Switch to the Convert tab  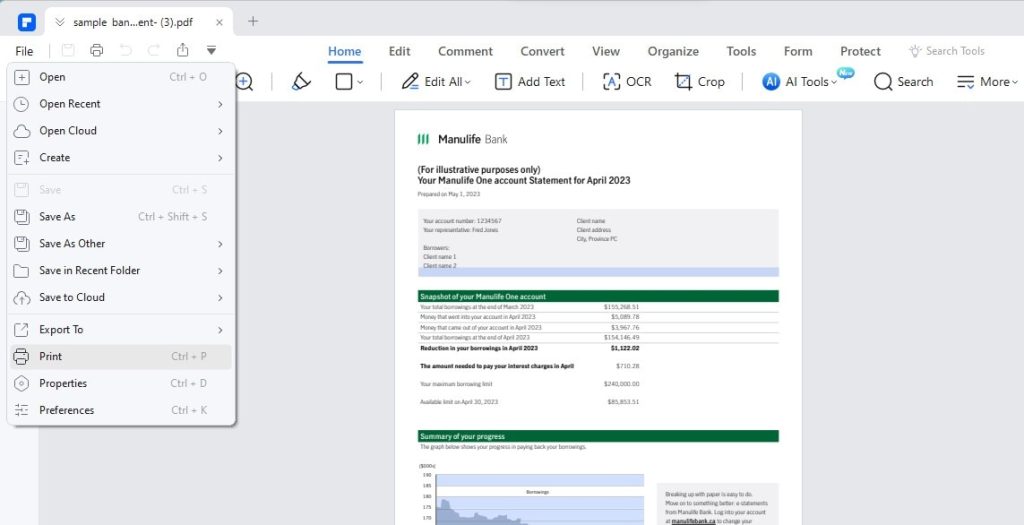click(542, 51)
